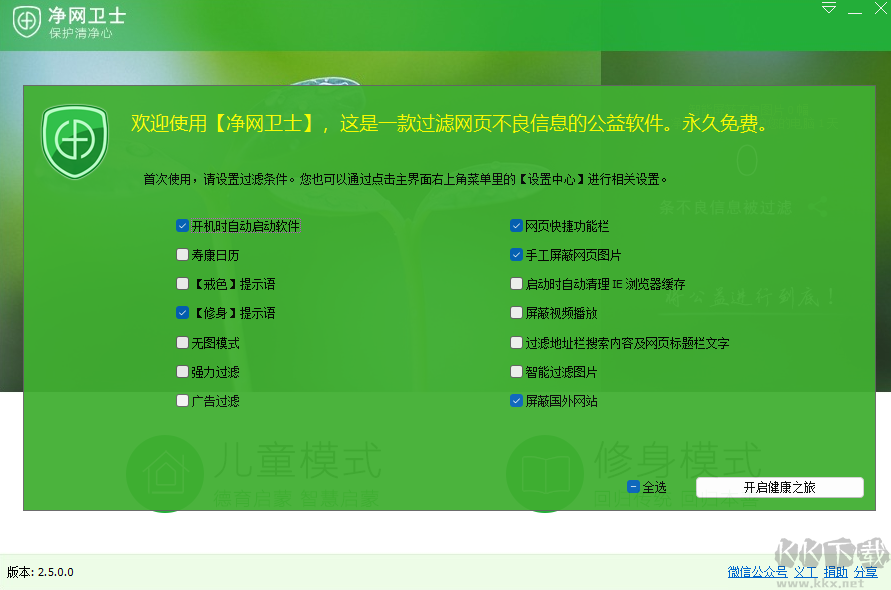891x590 pixels.
Task: Select the 儿童模式 home icon
Action: [x=164, y=473]
